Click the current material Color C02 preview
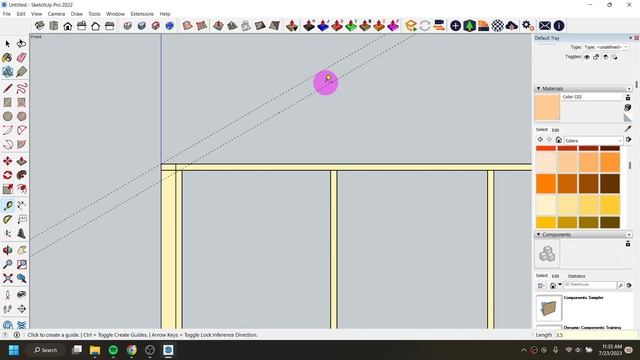 547,108
